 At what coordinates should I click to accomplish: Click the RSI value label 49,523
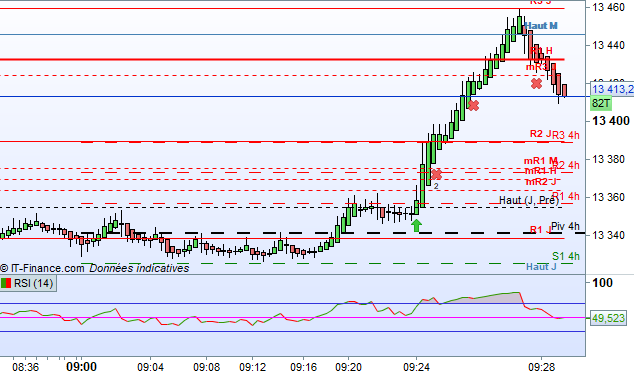608,318
